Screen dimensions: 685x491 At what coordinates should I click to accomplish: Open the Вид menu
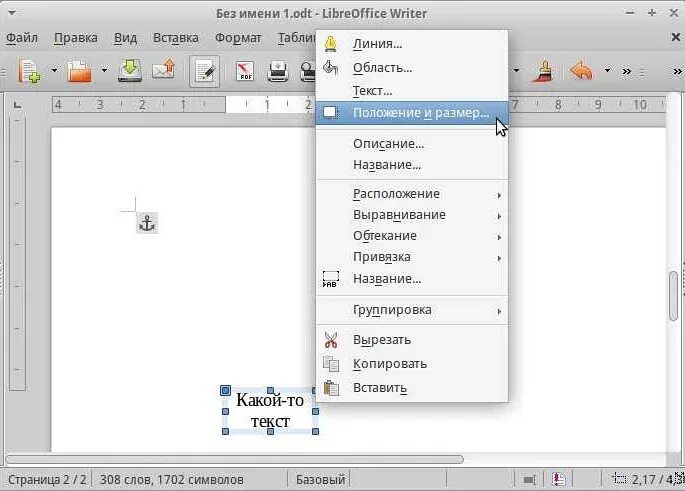click(x=125, y=38)
